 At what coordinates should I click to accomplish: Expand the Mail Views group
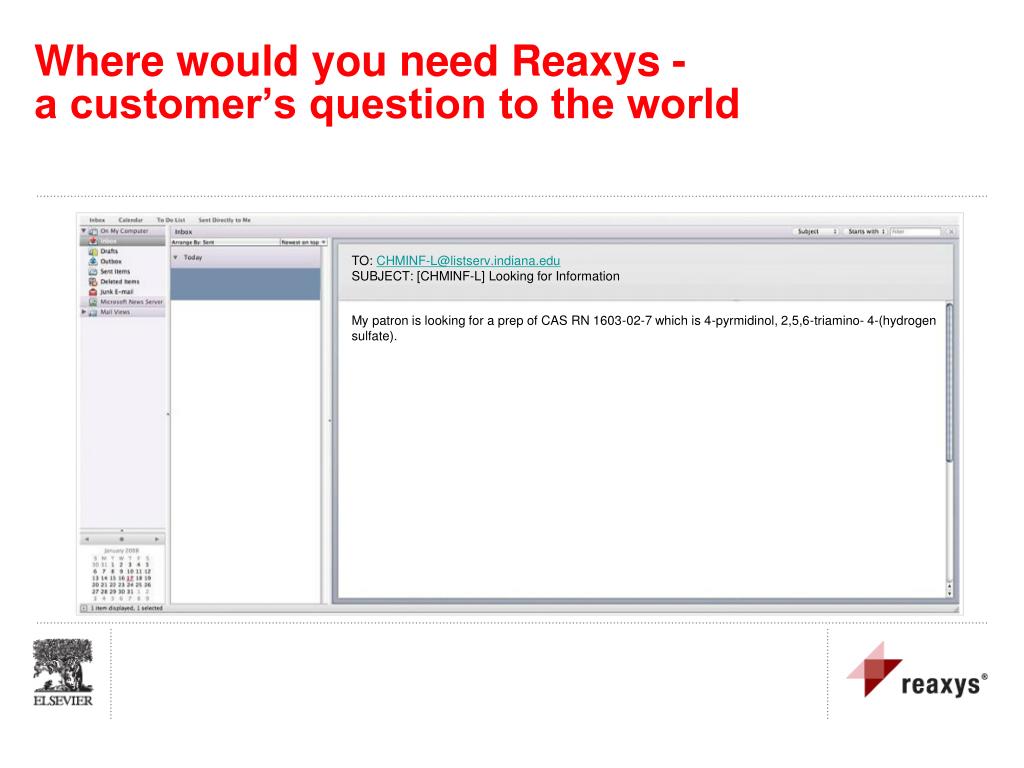click(x=84, y=312)
